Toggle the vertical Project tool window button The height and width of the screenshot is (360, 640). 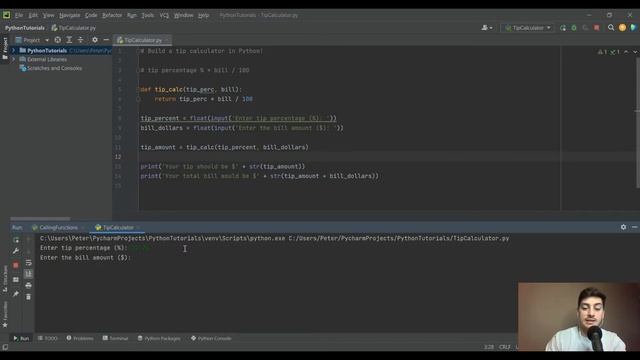[x=5, y=48]
